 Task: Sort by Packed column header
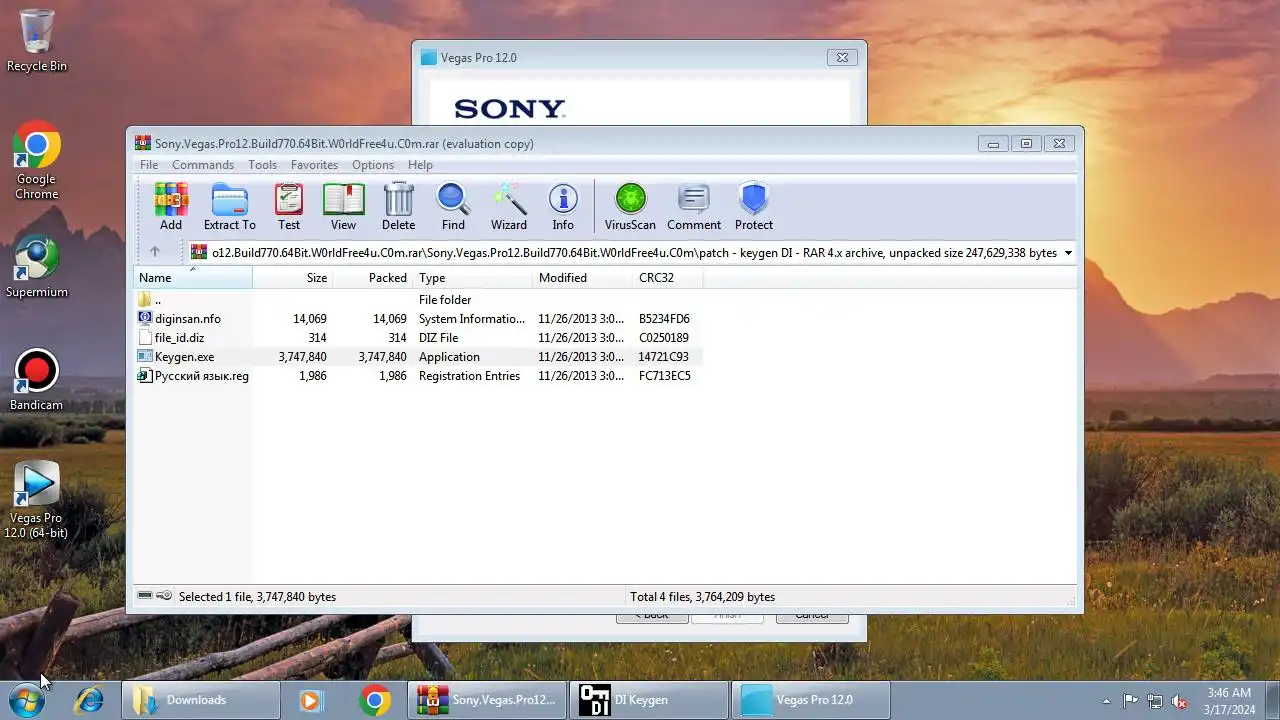point(372,278)
